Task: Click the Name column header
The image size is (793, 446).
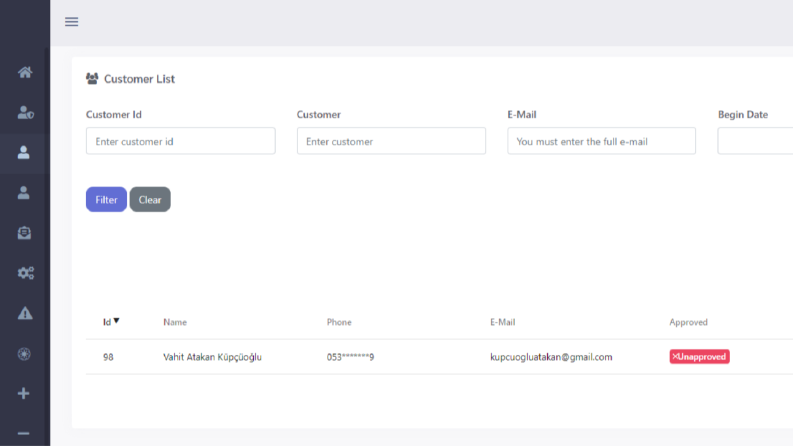Action: pos(175,322)
